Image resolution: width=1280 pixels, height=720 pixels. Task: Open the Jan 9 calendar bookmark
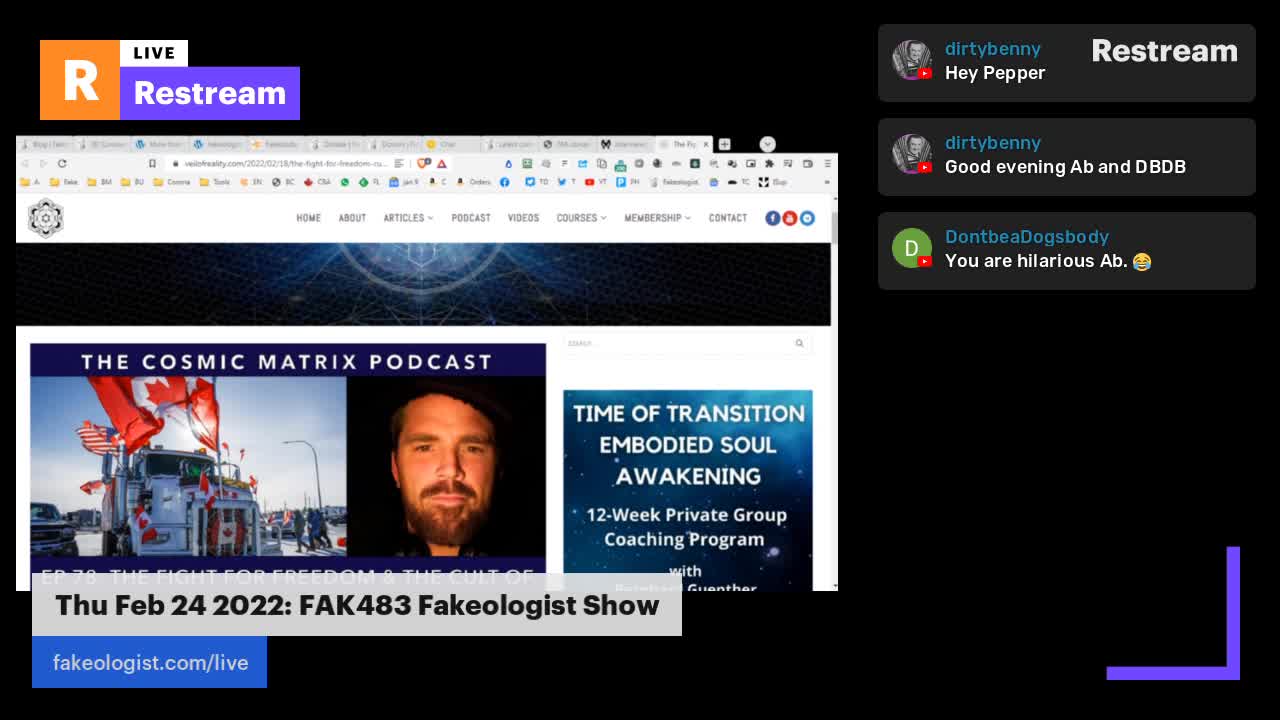tap(405, 182)
